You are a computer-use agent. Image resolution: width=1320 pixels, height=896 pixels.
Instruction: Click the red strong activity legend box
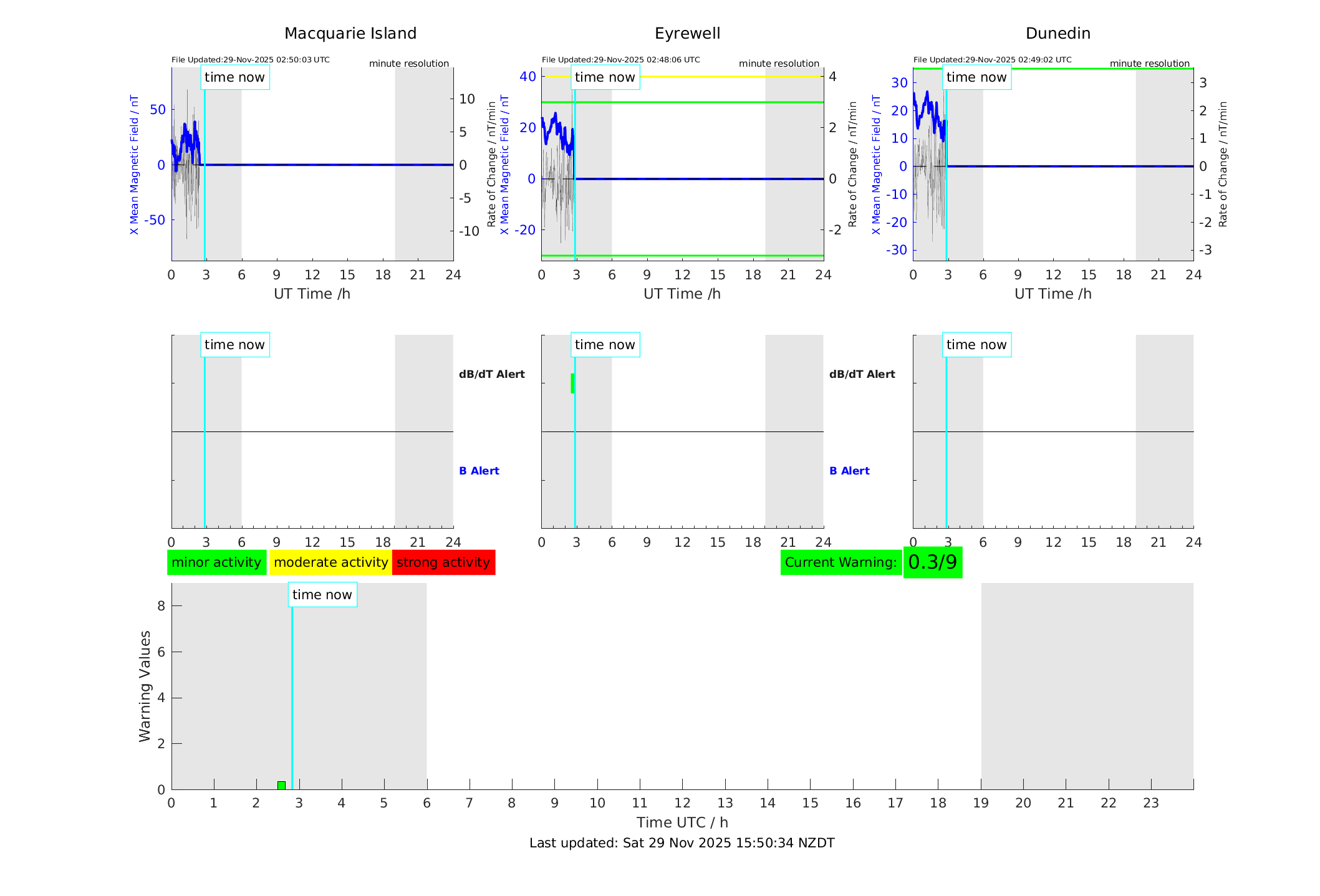pos(443,562)
